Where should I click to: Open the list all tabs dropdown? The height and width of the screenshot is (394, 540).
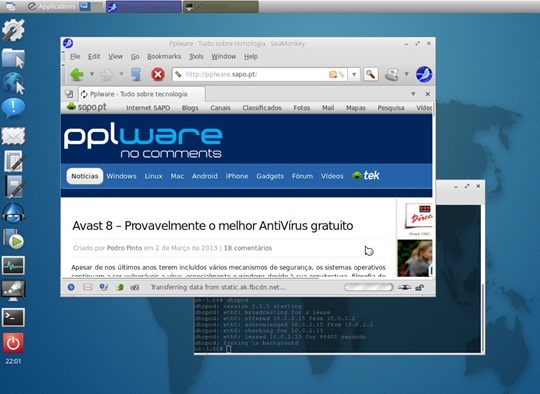pyautogui.click(x=413, y=94)
